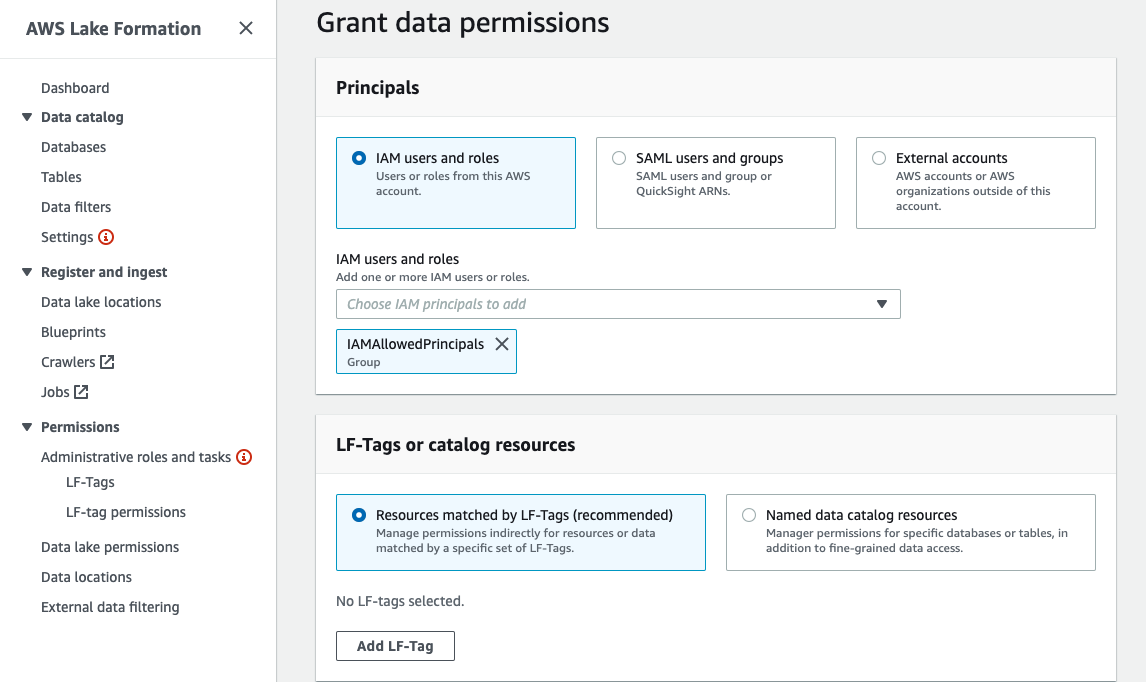Screen dimensions: 1146x682
Task: Navigate to Data filters in sidebar
Action: tap(76, 207)
